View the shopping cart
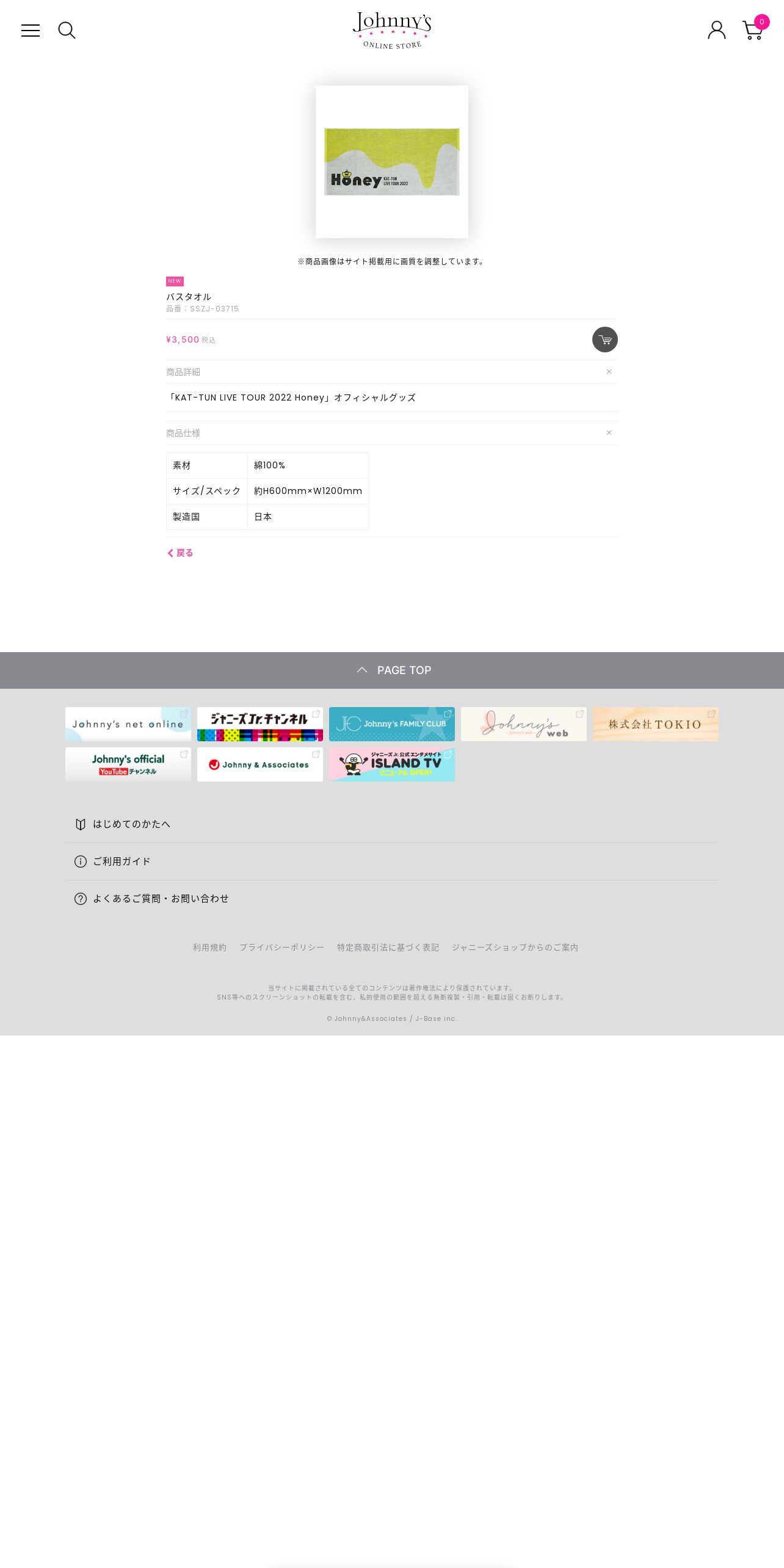 click(754, 29)
